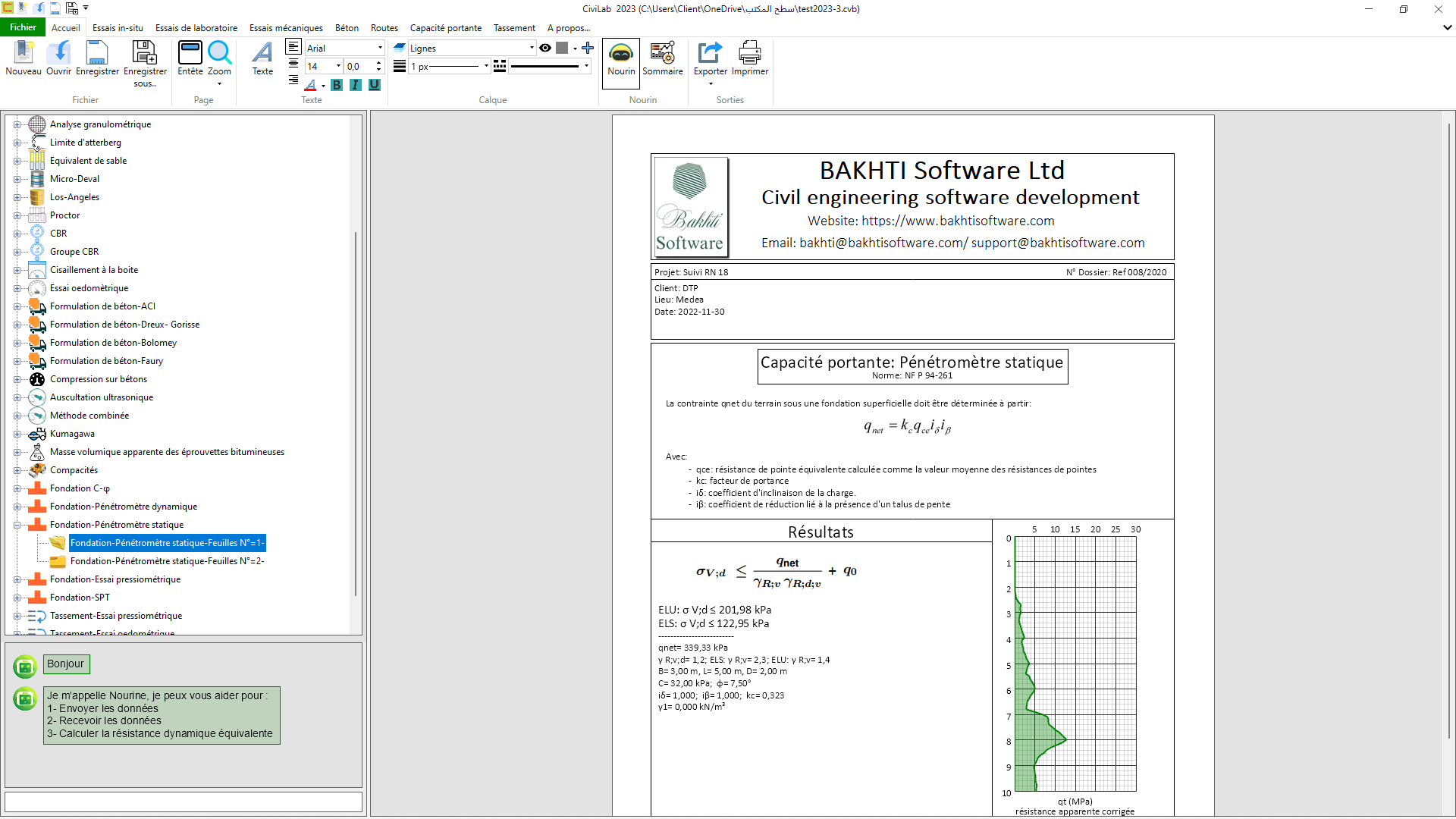This screenshot has width=1456, height=819.
Task: Open the Fichier menu
Action: [23, 27]
